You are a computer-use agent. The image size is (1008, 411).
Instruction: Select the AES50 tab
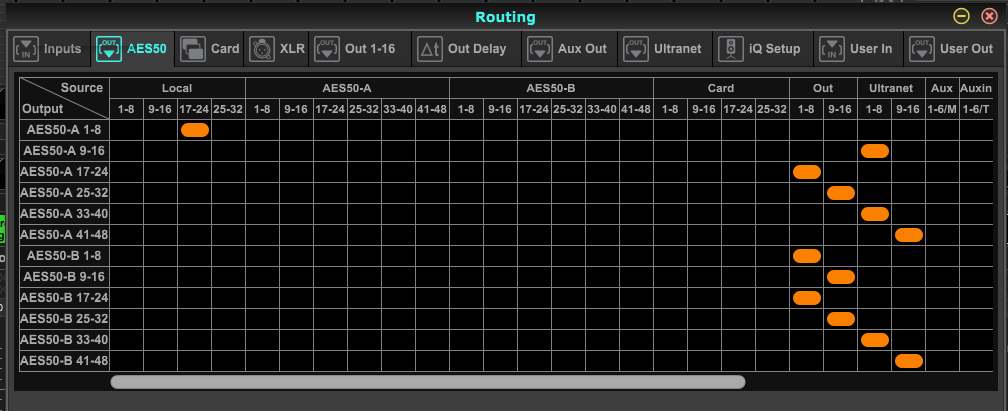132,49
